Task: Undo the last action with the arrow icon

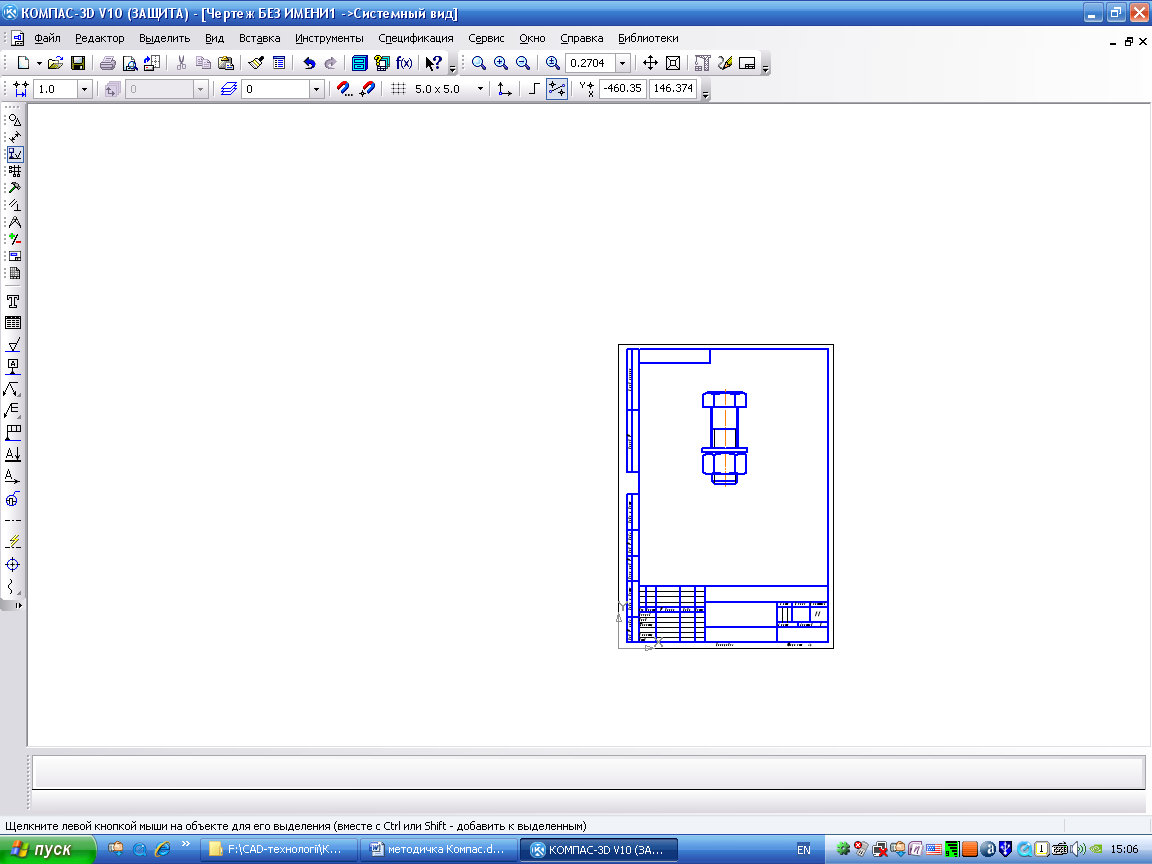Action: (309, 63)
